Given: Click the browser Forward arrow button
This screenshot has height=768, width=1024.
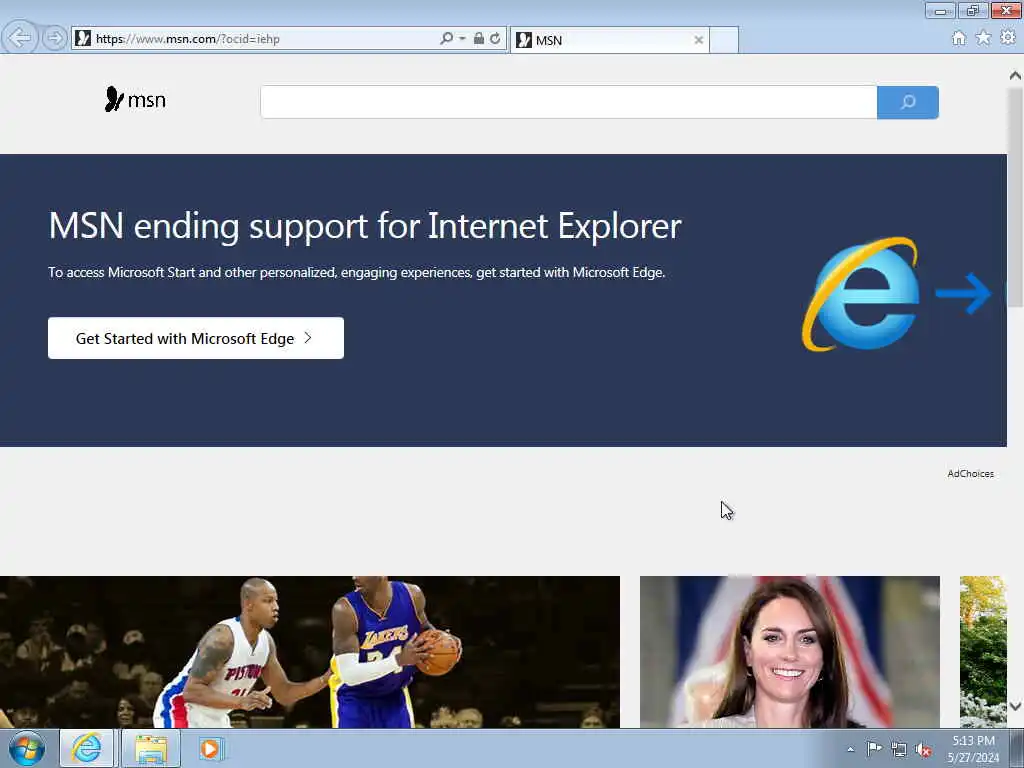Looking at the screenshot, I should tap(55, 38).
